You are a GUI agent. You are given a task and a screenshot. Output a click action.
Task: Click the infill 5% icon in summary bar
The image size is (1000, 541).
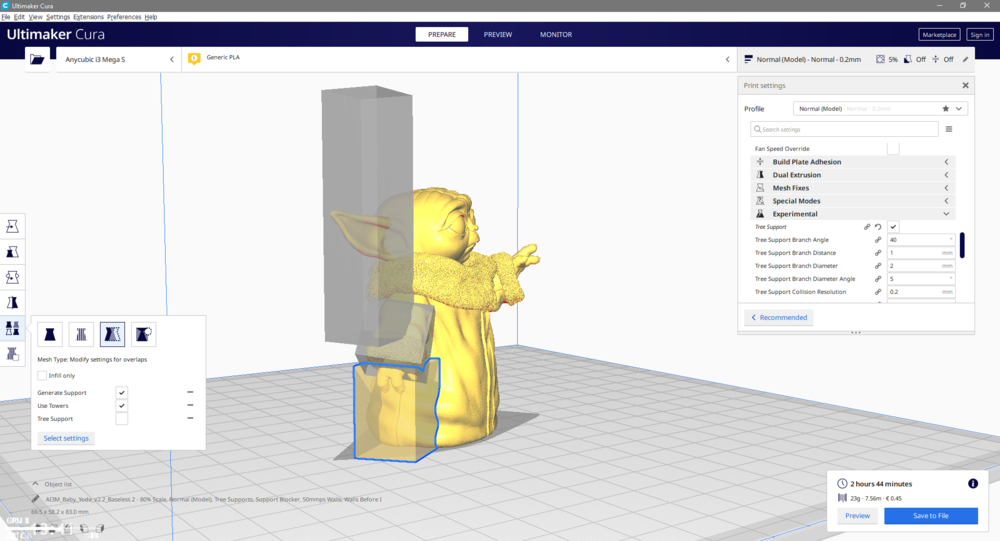pyautogui.click(x=880, y=59)
